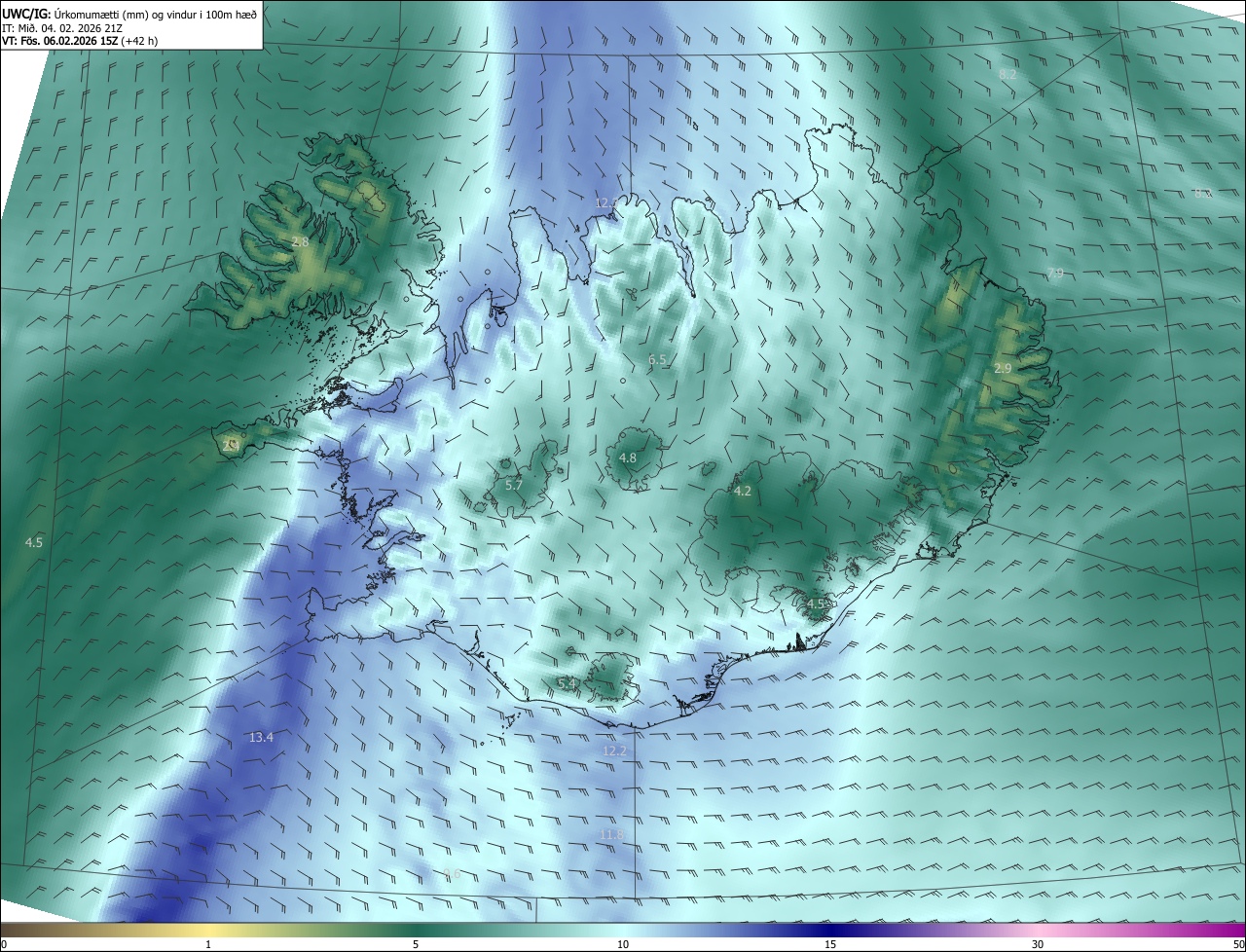1246x952 pixels.
Task: Select the 1 tick label on the colour scale
Action: pos(208,944)
